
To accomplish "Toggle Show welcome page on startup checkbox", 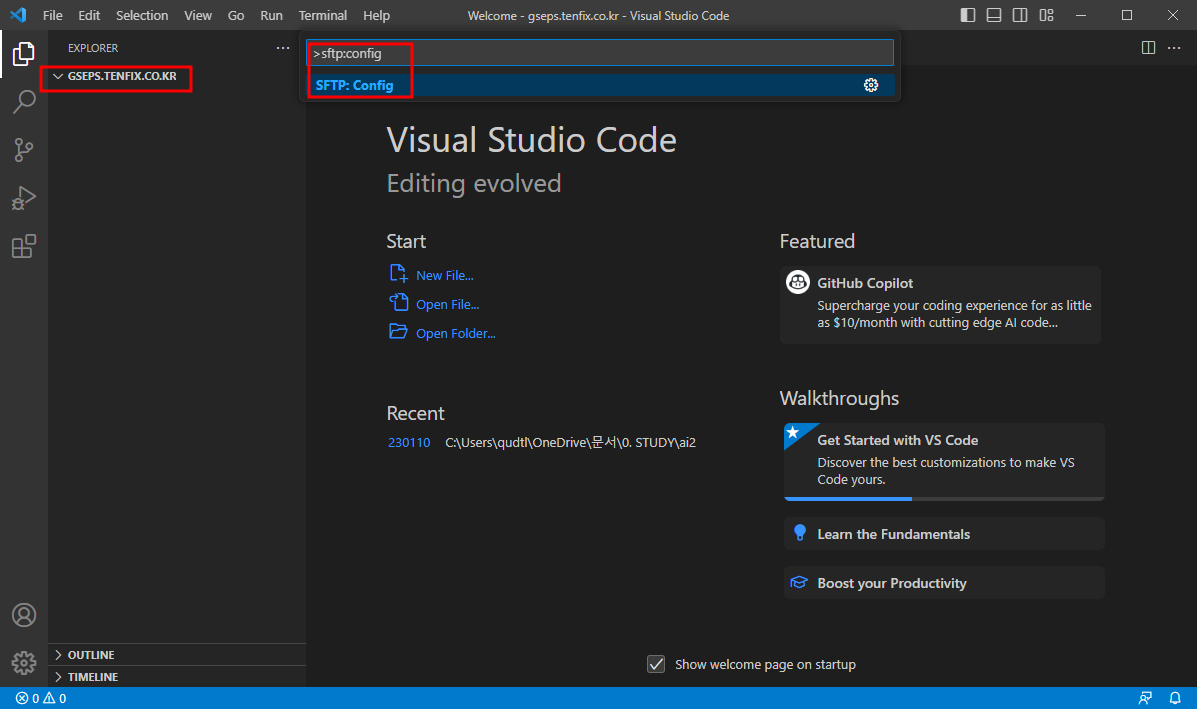I will (x=656, y=664).
